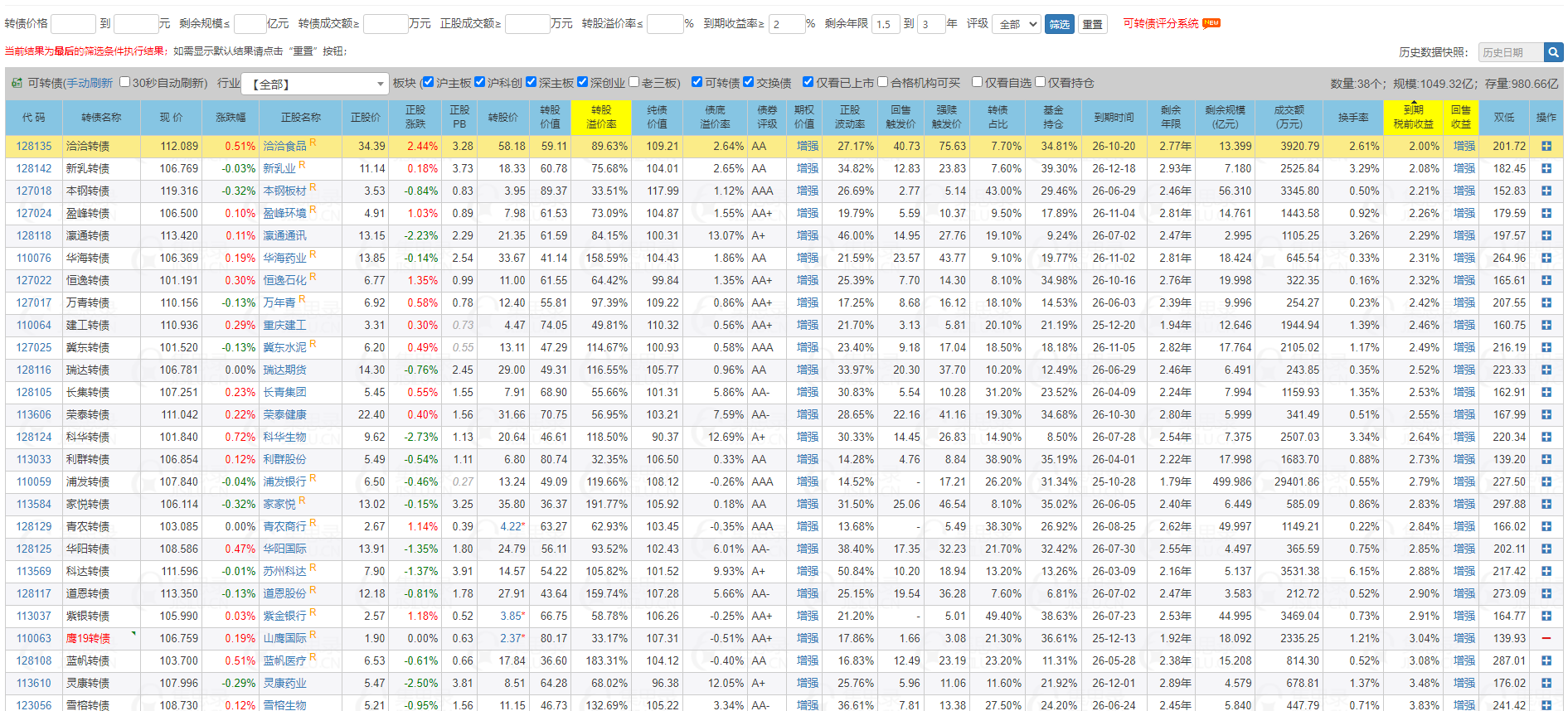Add 新乳转债 row using plus icon
1568x711 pixels.
pyautogui.click(x=1546, y=168)
